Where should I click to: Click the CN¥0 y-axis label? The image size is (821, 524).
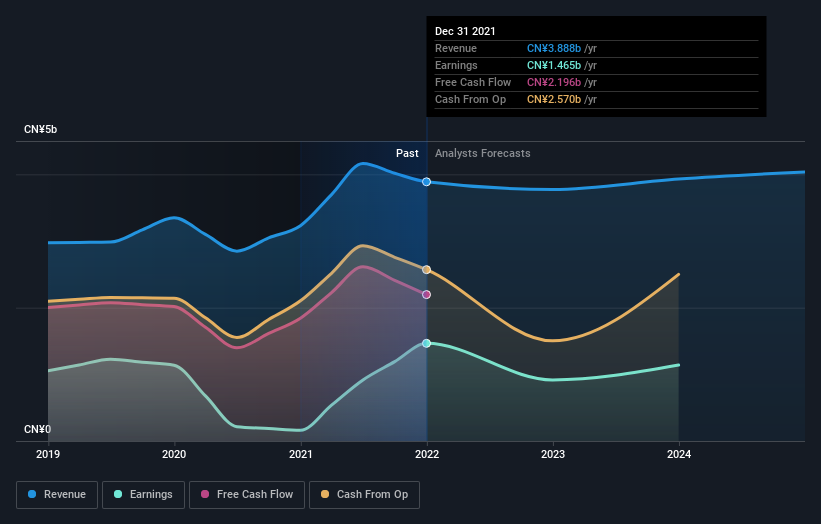(38, 429)
